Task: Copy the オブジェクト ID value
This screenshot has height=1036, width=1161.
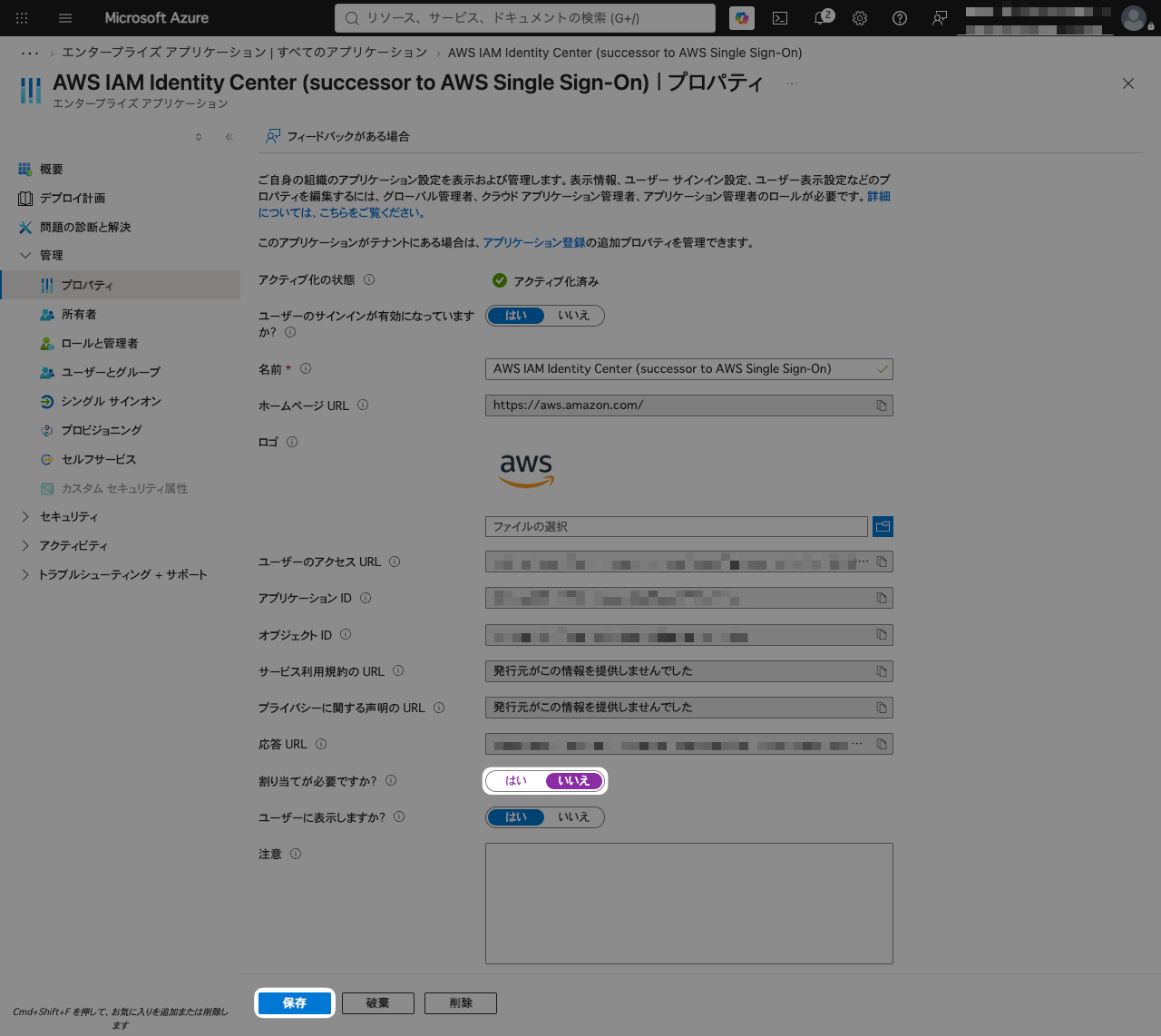Action: click(x=882, y=634)
